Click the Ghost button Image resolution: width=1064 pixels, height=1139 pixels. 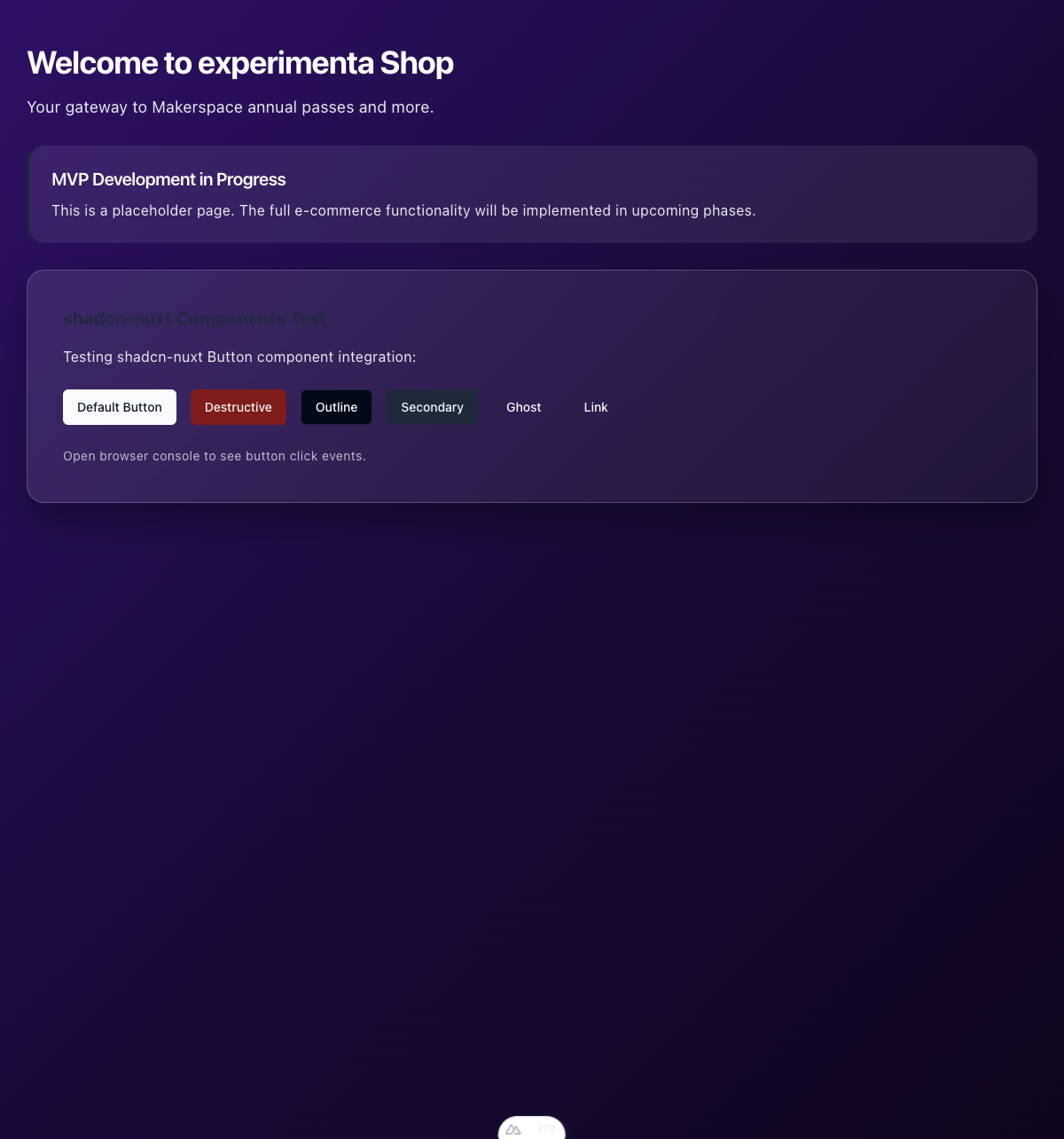pos(523,407)
